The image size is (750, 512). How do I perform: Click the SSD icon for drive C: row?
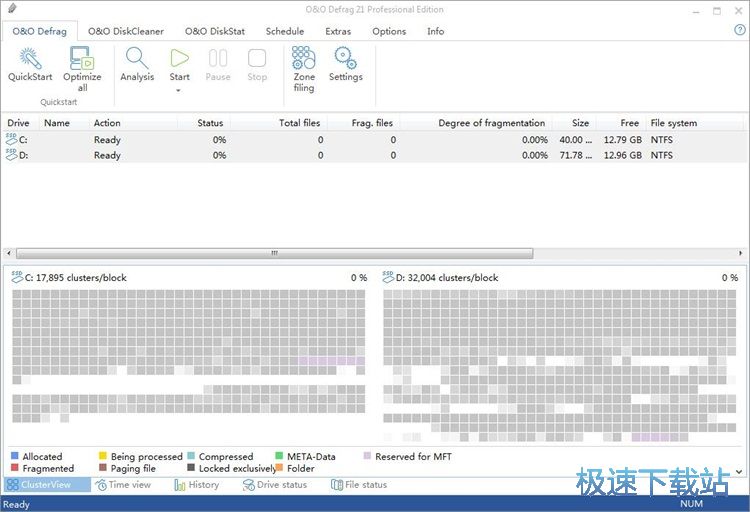(x=11, y=139)
